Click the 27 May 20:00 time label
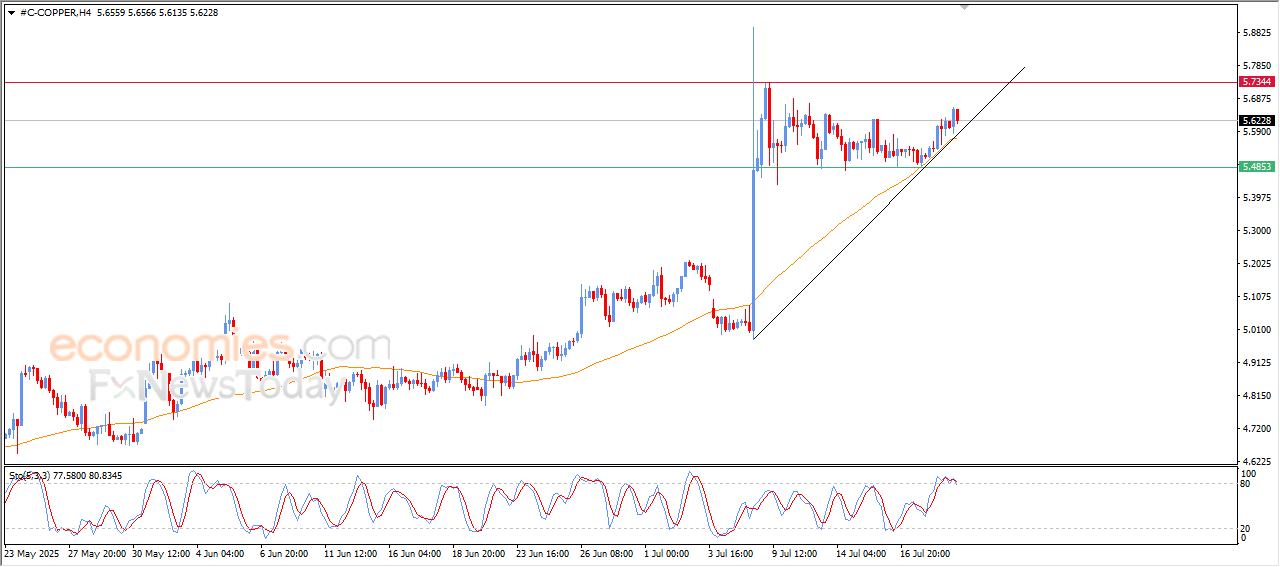 pos(97,553)
